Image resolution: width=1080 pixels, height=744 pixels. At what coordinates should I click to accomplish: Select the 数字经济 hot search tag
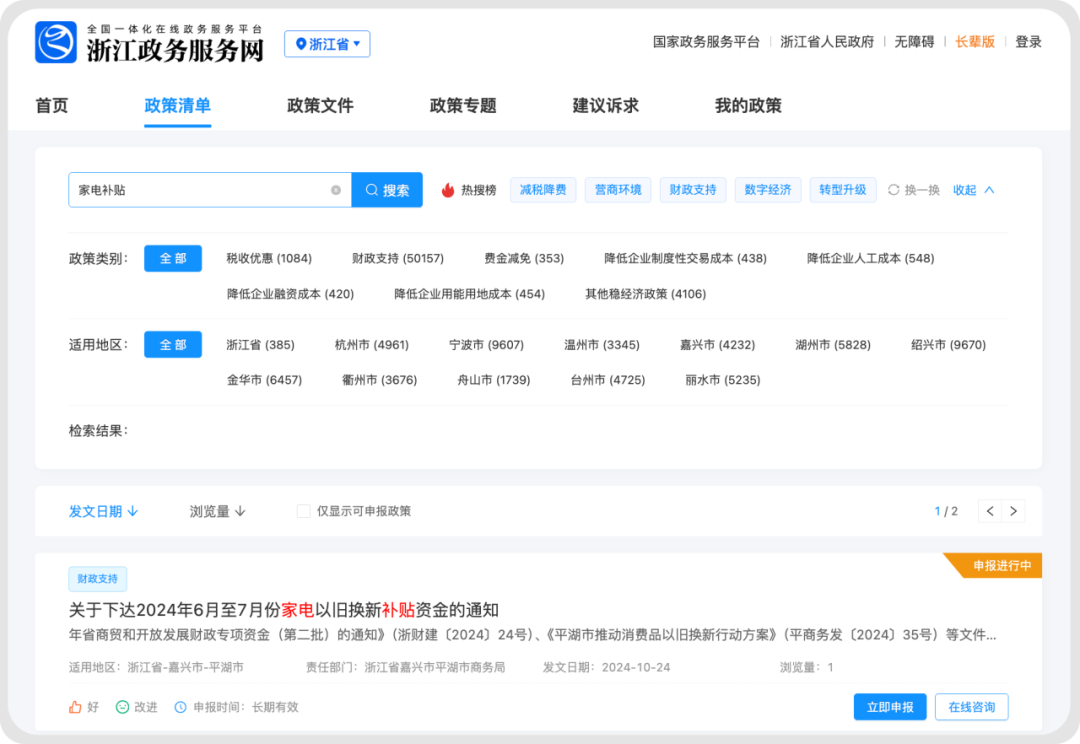[x=768, y=190]
